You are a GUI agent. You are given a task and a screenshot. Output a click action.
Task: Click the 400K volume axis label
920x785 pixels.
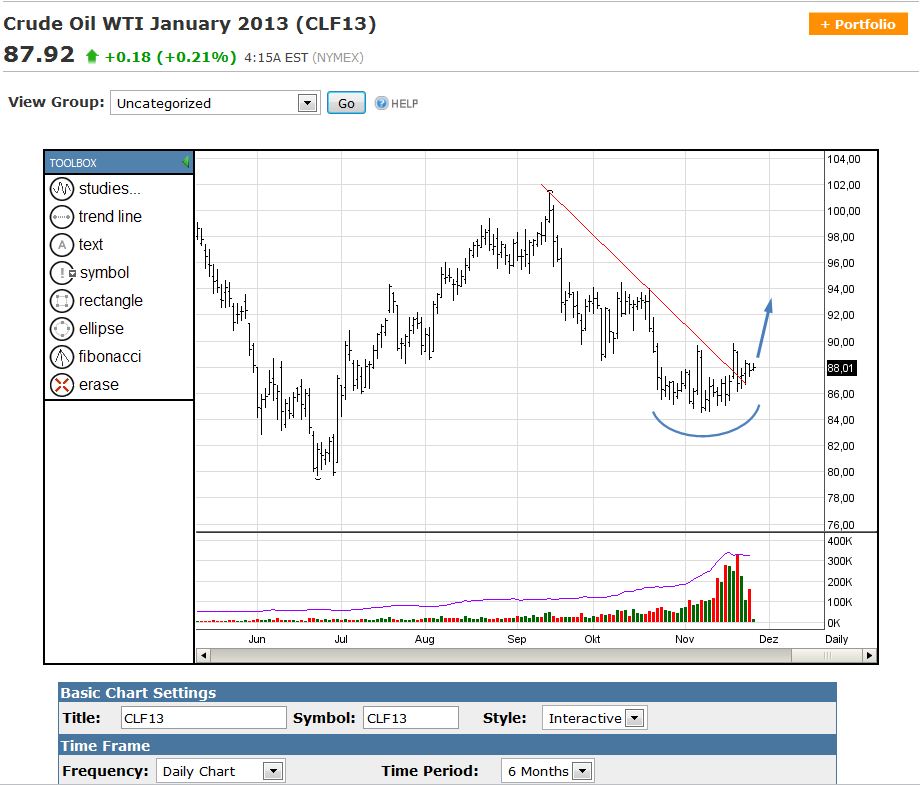(839, 542)
